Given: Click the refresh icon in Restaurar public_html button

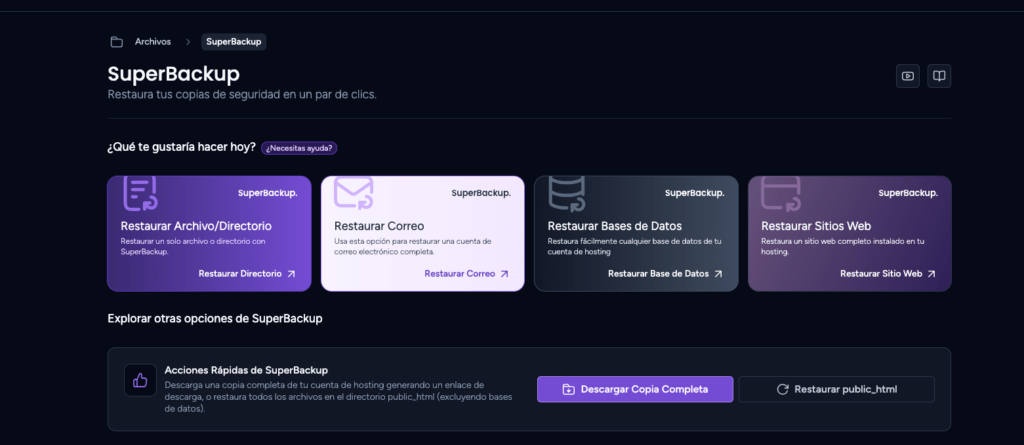Looking at the screenshot, I should (782, 389).
